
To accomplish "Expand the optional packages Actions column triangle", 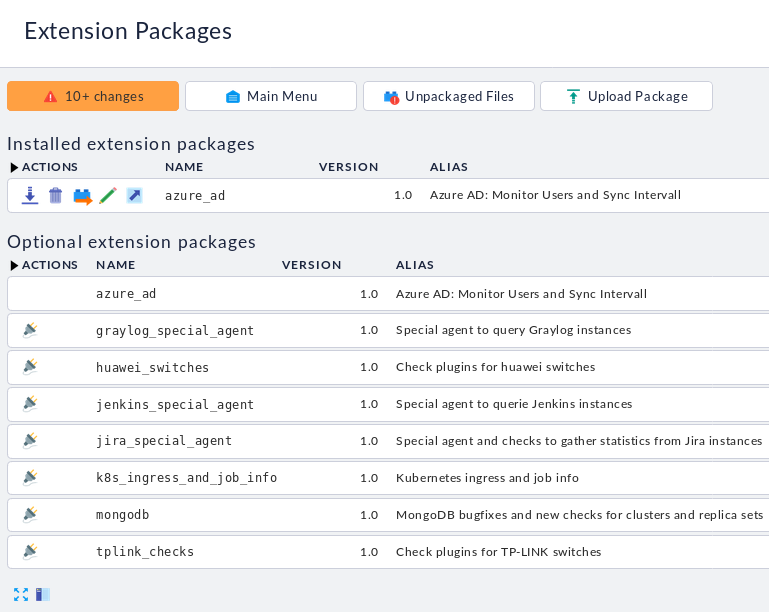I will (14, 266).
